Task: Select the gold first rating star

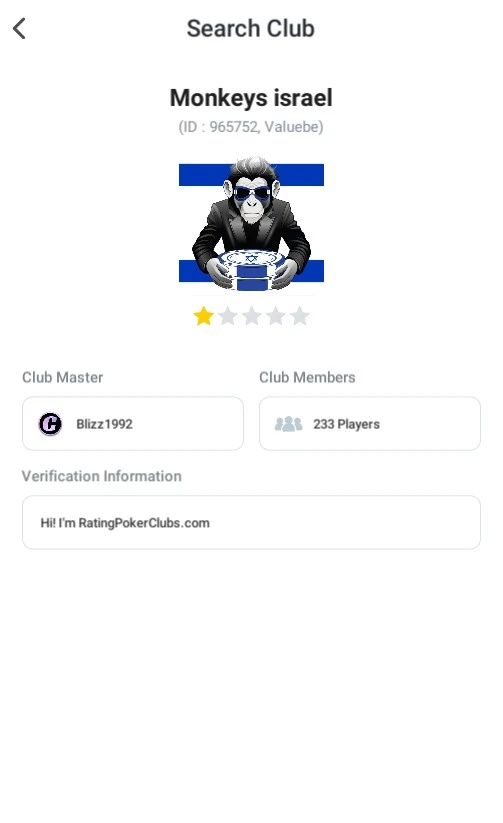Action: [x=204, y=316]
